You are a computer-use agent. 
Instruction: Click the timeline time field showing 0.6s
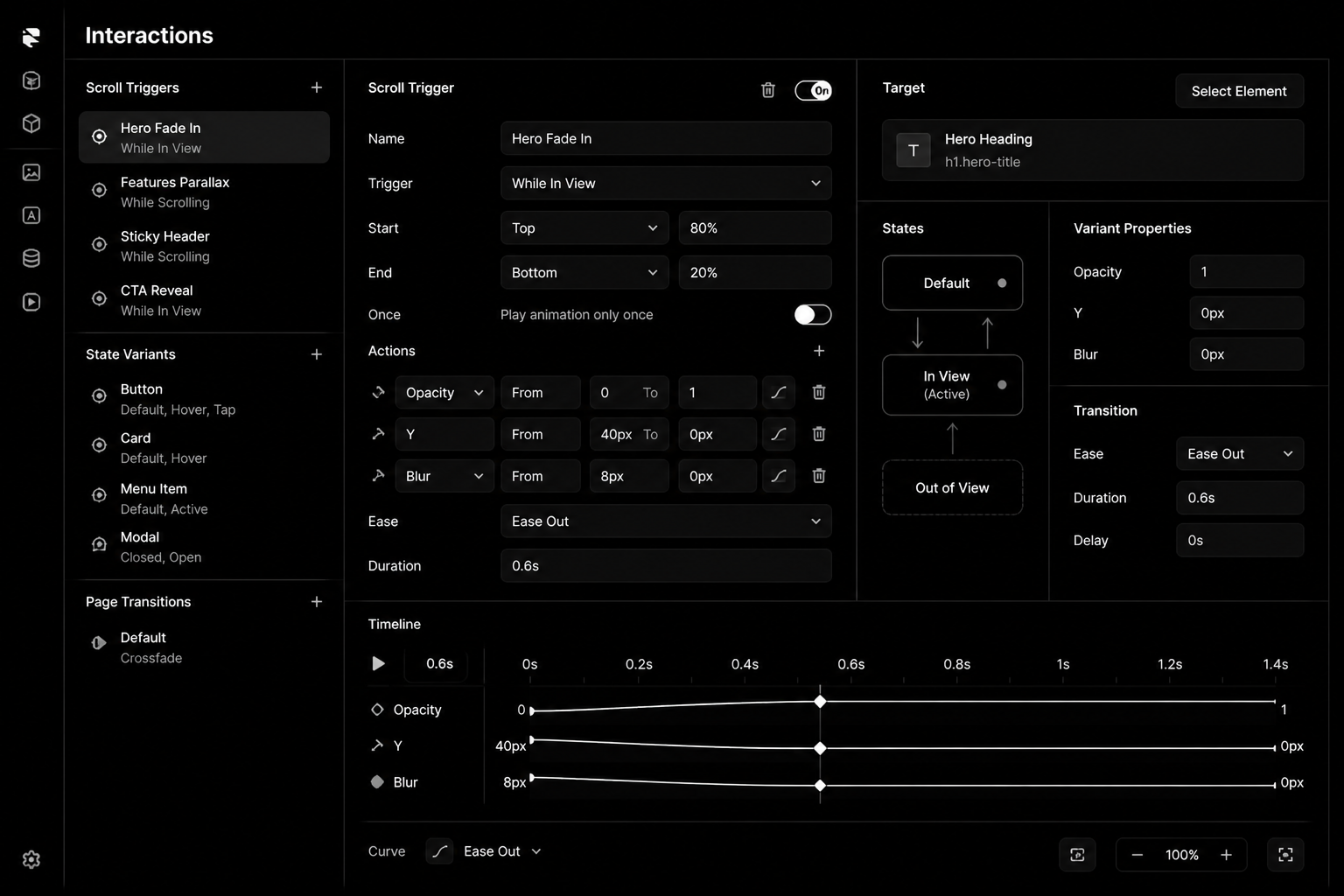pyautogui.click(x=436, y=663)
